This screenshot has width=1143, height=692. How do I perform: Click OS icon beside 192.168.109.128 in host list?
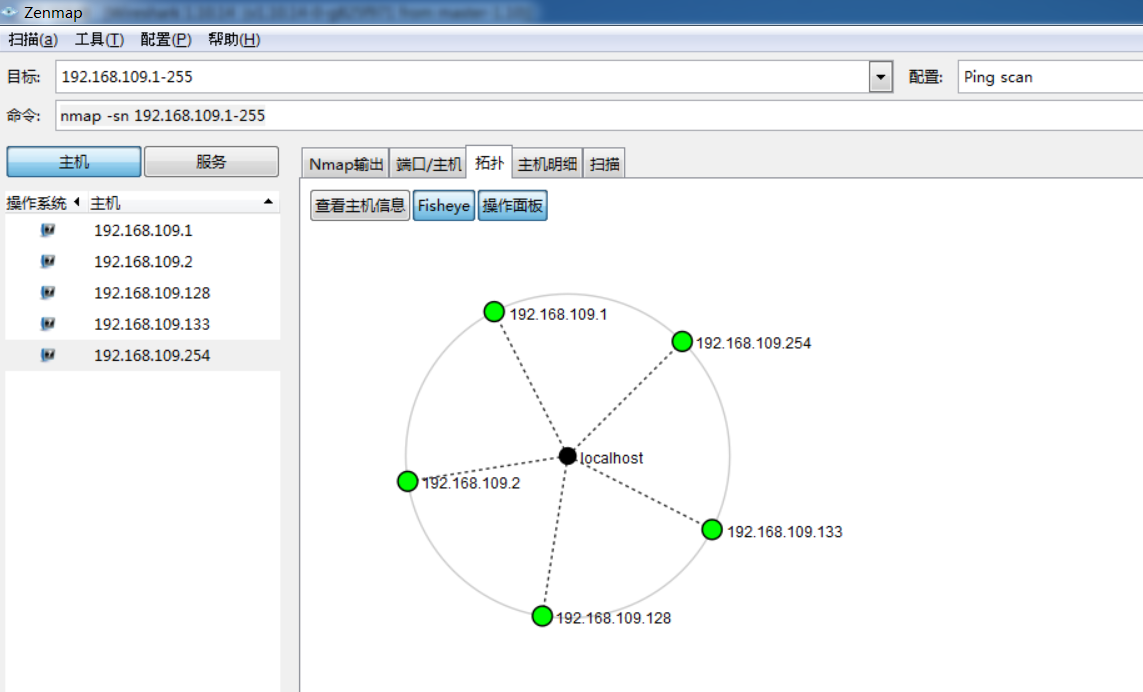[48, 292]
